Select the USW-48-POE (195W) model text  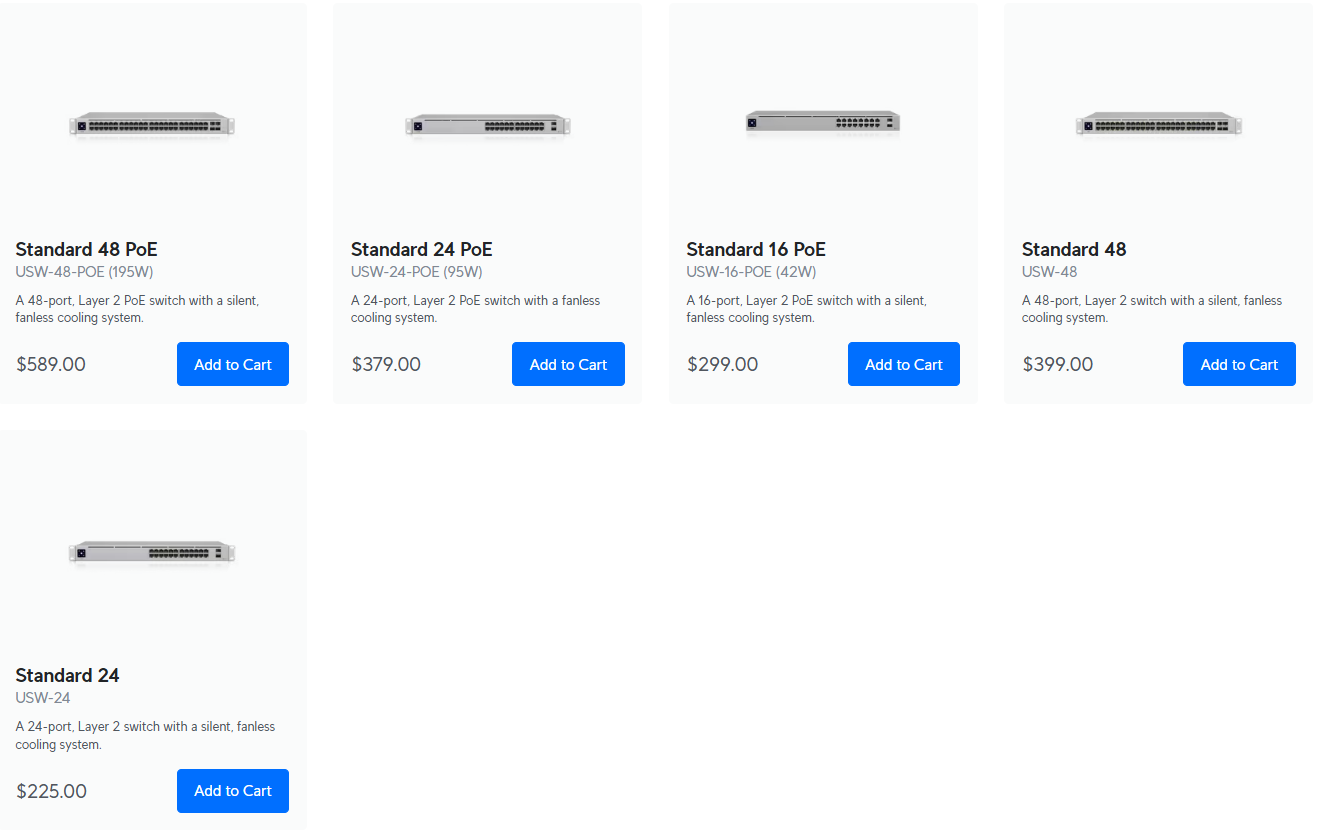[x=85, y=272]
